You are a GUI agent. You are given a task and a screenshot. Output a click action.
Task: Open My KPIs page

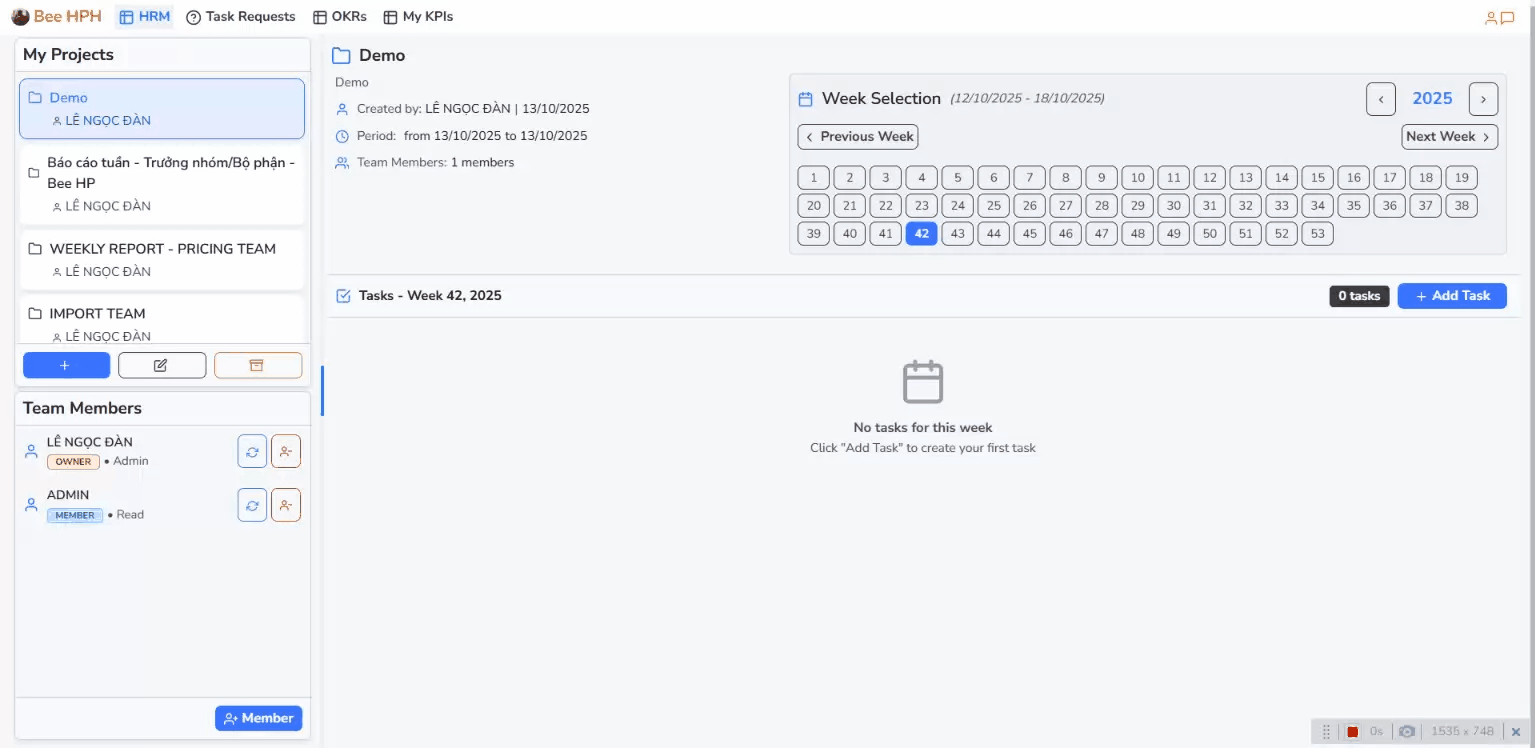pos(418,17)
